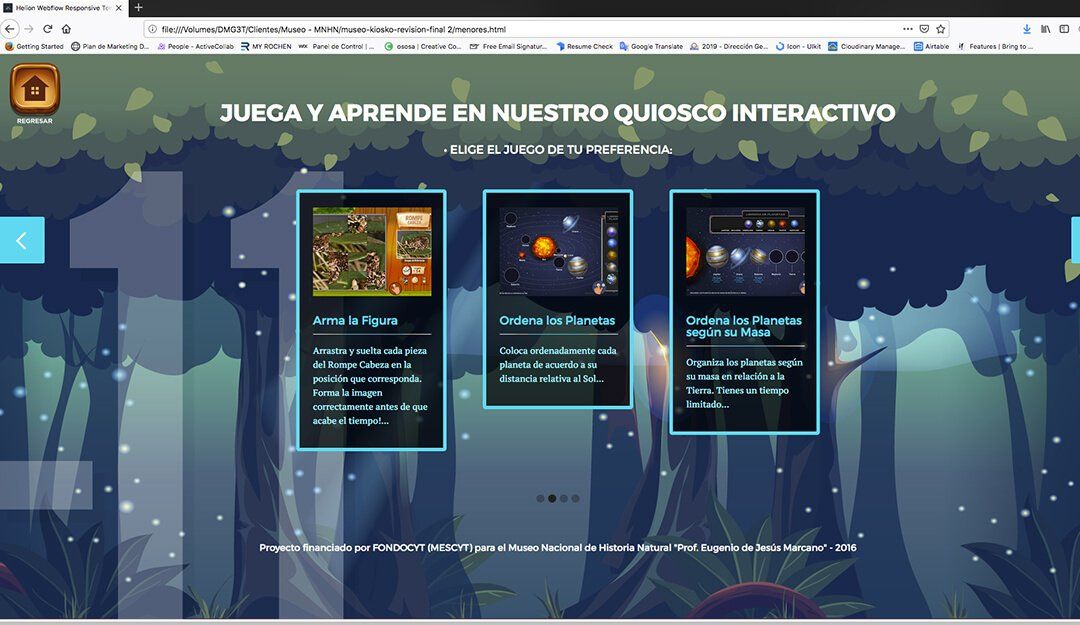The width and height of the screenshot is (1080, 625).
Task: Bookmark this page with the star icon
Action: coord(940,29)
